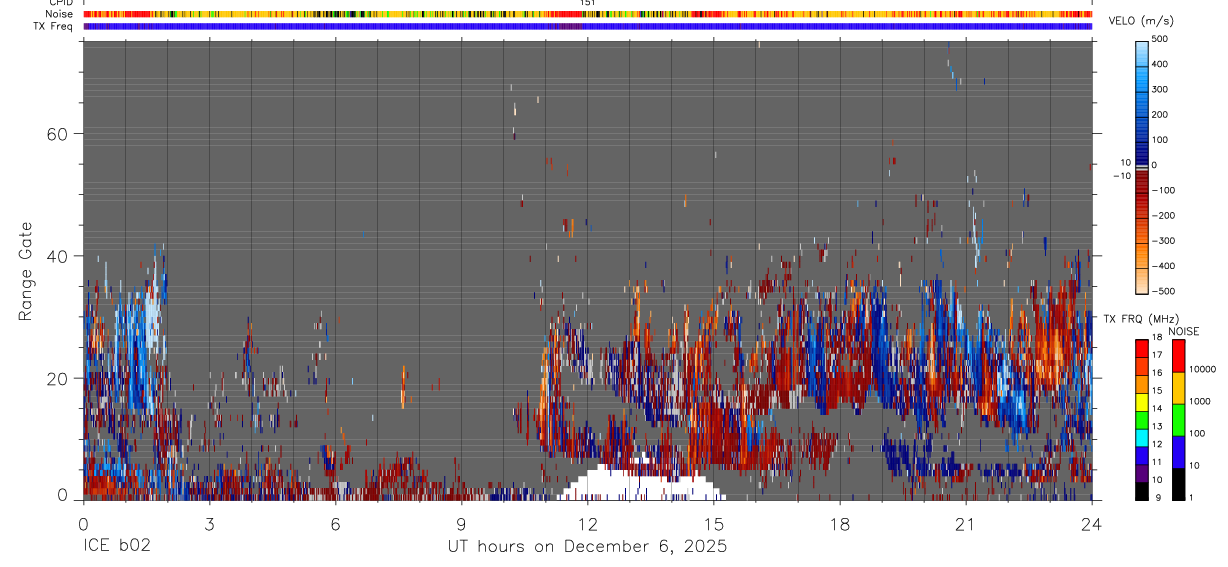
Task: Click the '200' velocity scale label
Action: coord(1160,115)
